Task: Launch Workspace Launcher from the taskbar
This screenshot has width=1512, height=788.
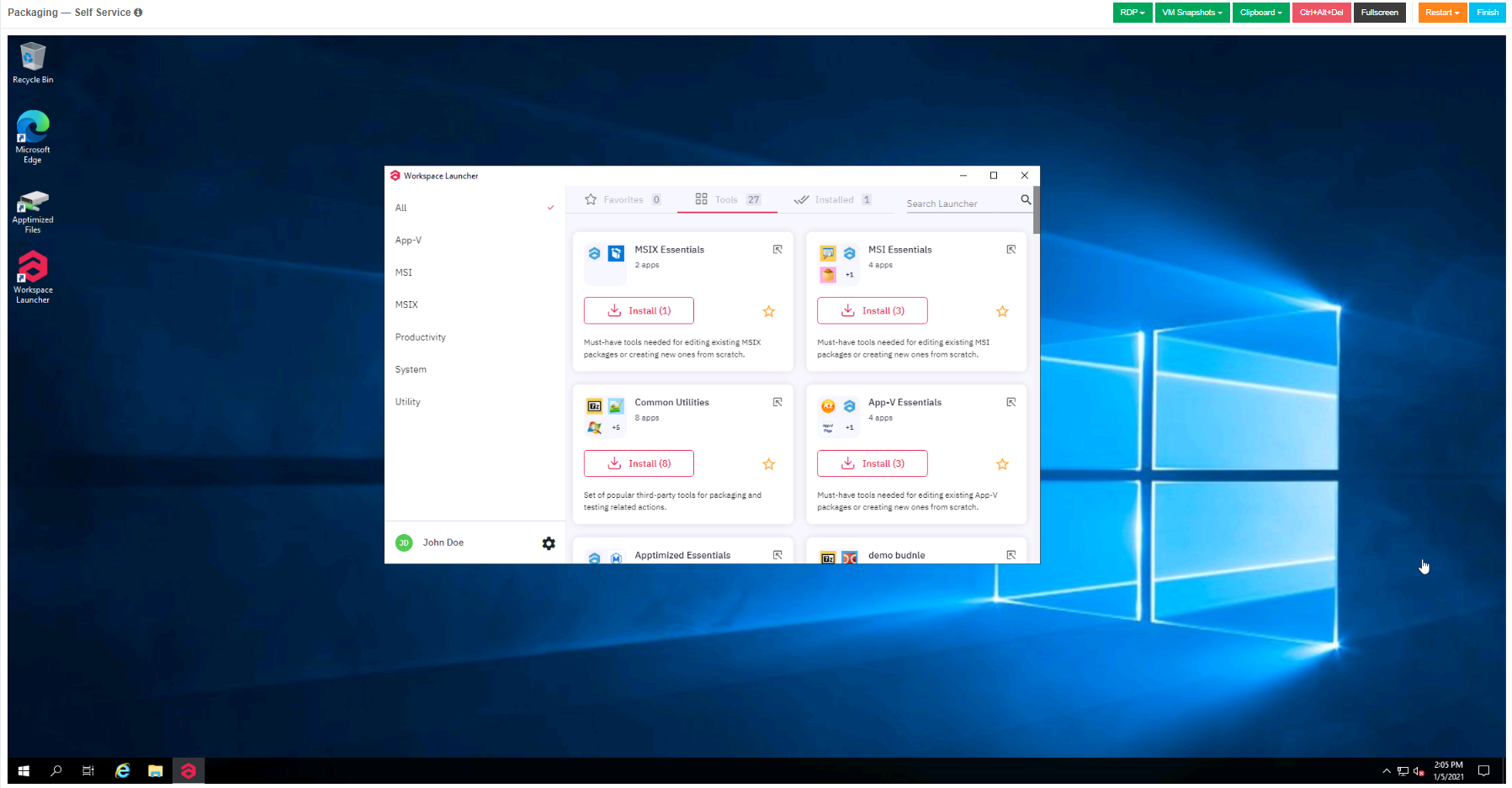Action: tap(188, 770)
